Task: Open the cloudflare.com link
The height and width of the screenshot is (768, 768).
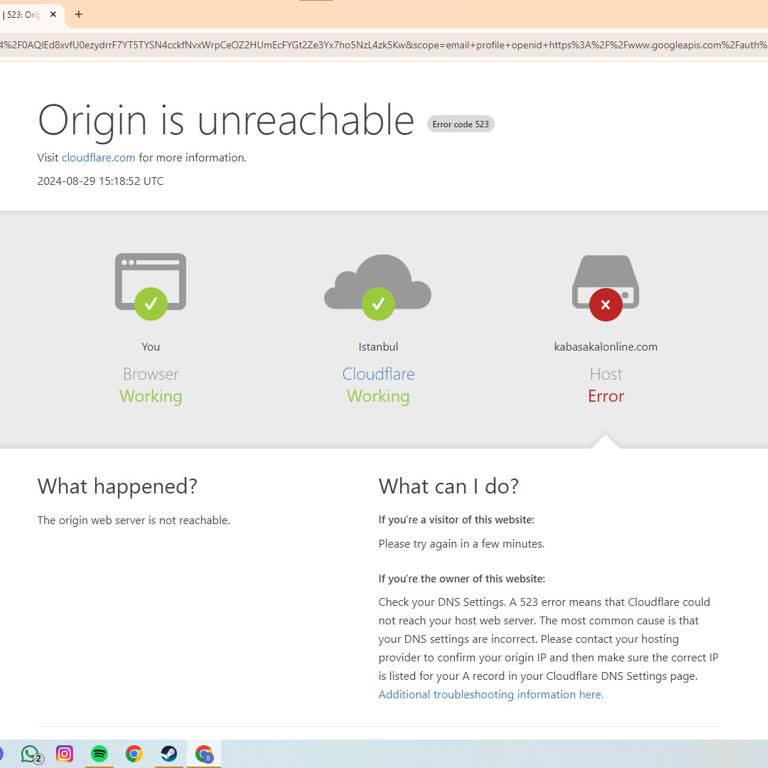Action: point(98,158)
